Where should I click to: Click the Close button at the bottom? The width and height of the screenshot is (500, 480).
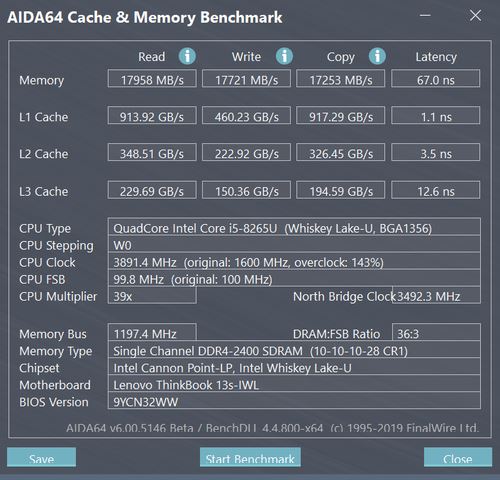(458, 457)
